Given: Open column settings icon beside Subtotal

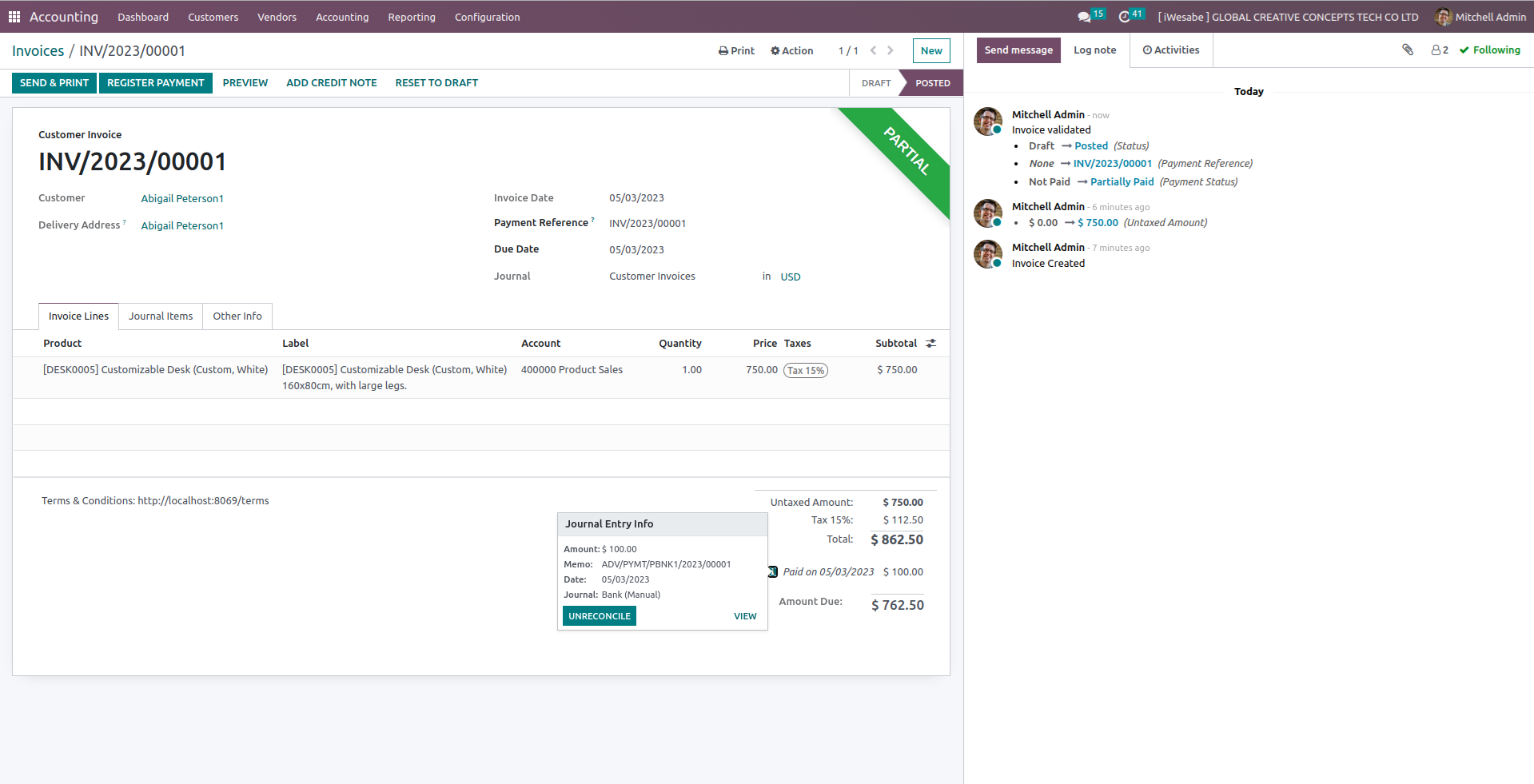Looking at the screenshot, I should click(930, 344).
